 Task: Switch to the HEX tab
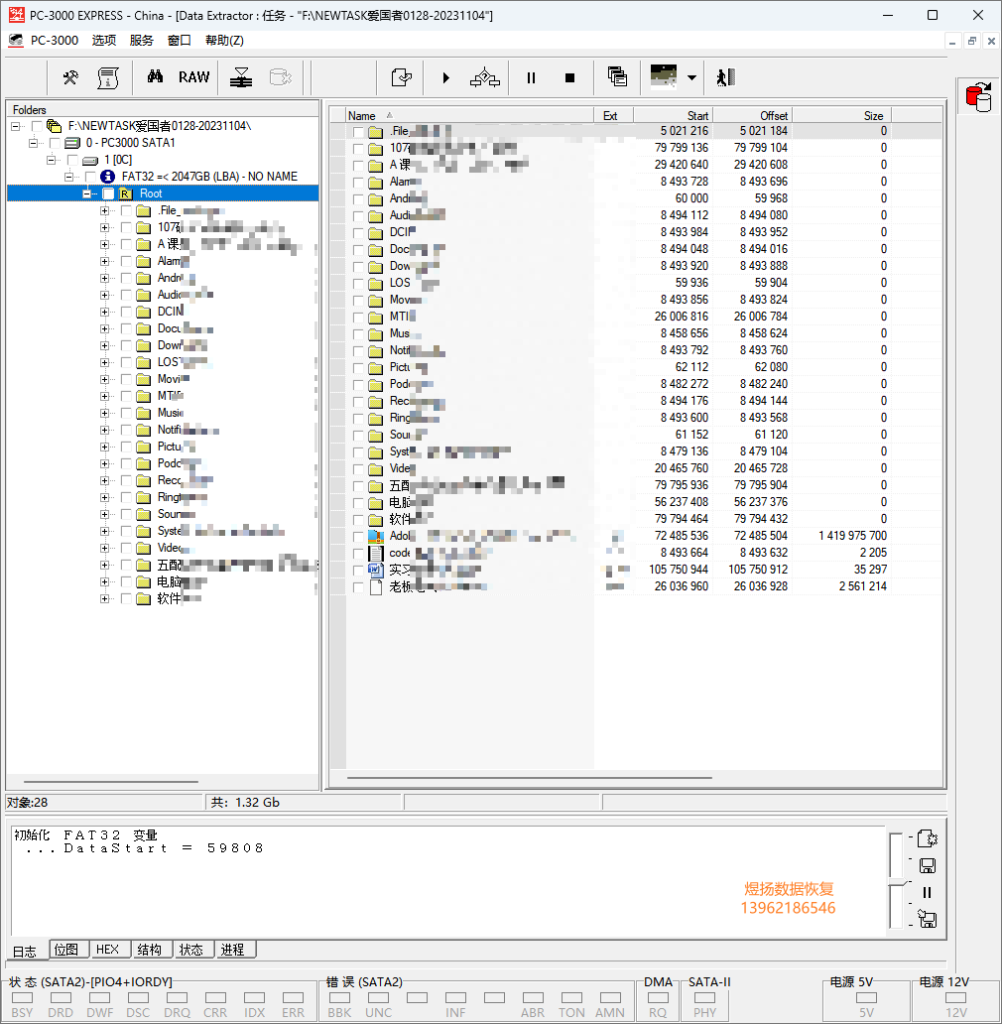(108, 950)
